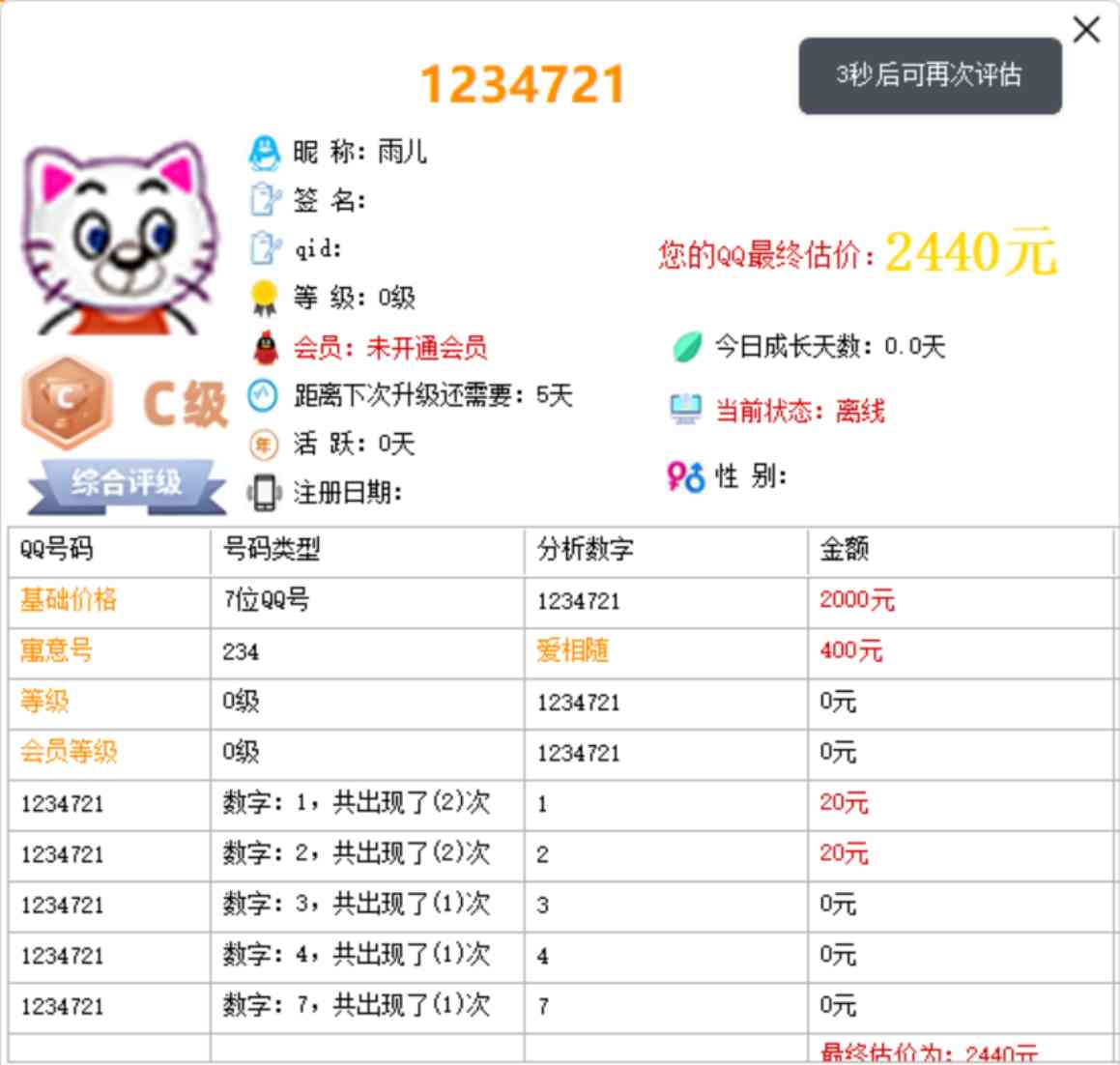Close the QQ valuation window
The height and width of the screenshot is (1065, 1120).
tap(1086, 30)
